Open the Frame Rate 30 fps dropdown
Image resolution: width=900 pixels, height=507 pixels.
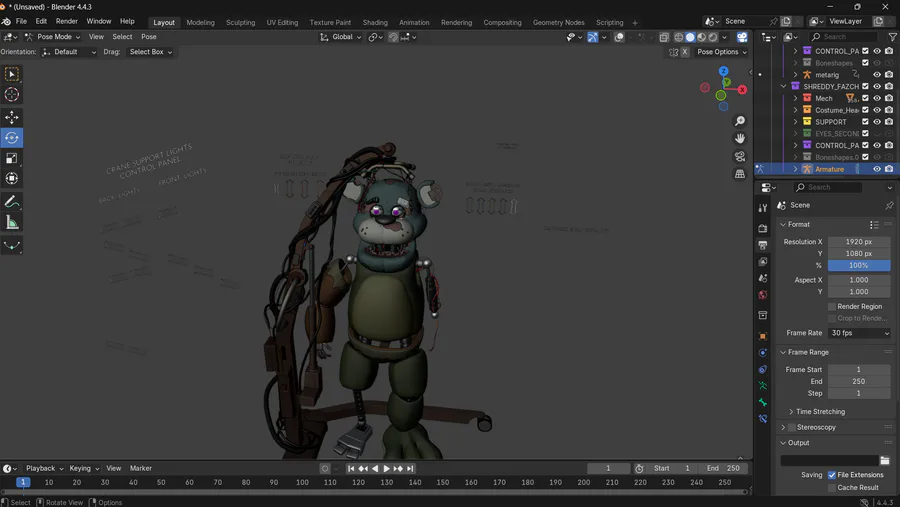[859, 333]
